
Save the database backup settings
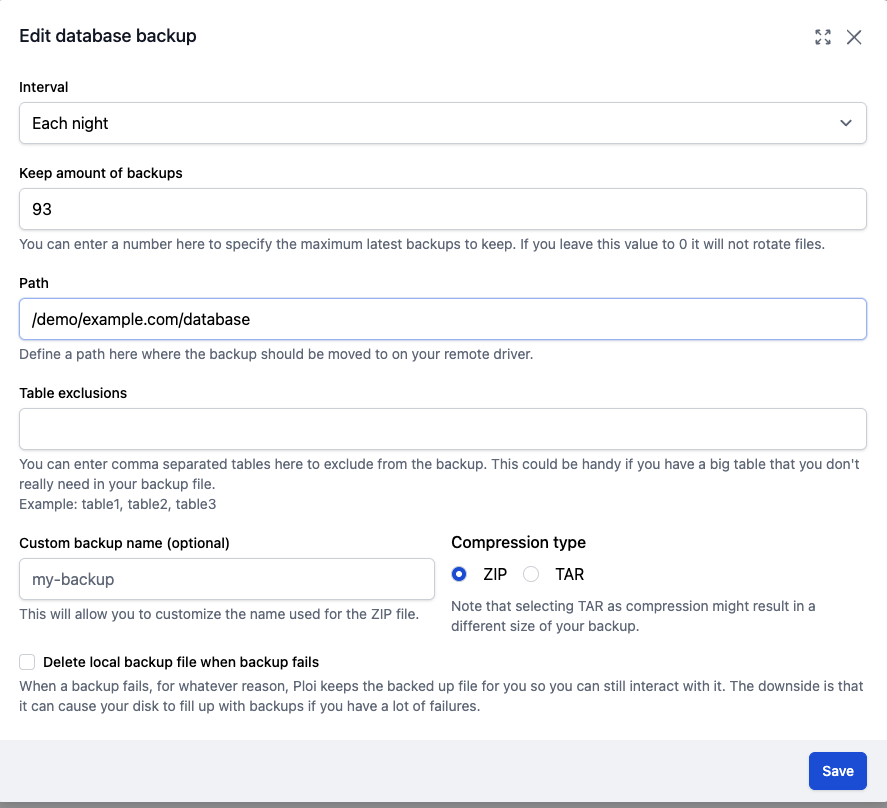pyautogui.click(x=837, y=771)
